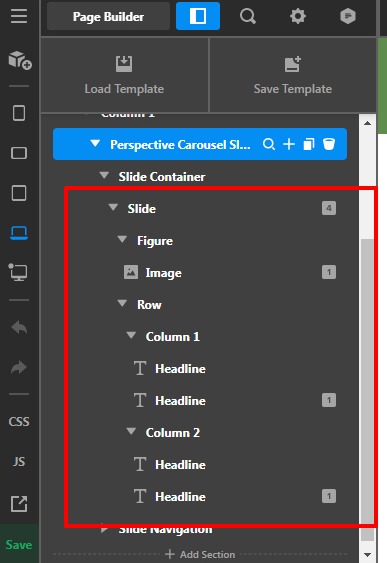Click the Save Template tab

coord(293,75)
